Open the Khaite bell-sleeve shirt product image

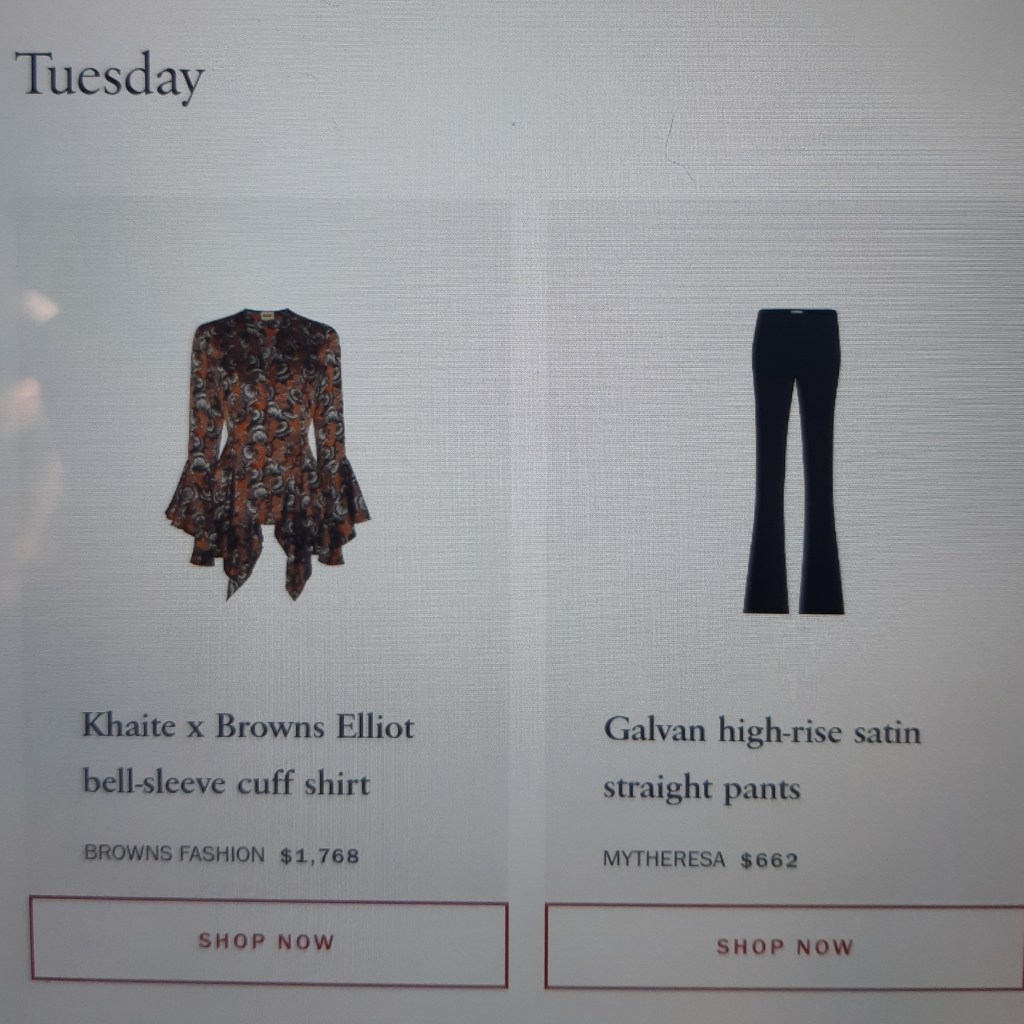tap(268, 454)
